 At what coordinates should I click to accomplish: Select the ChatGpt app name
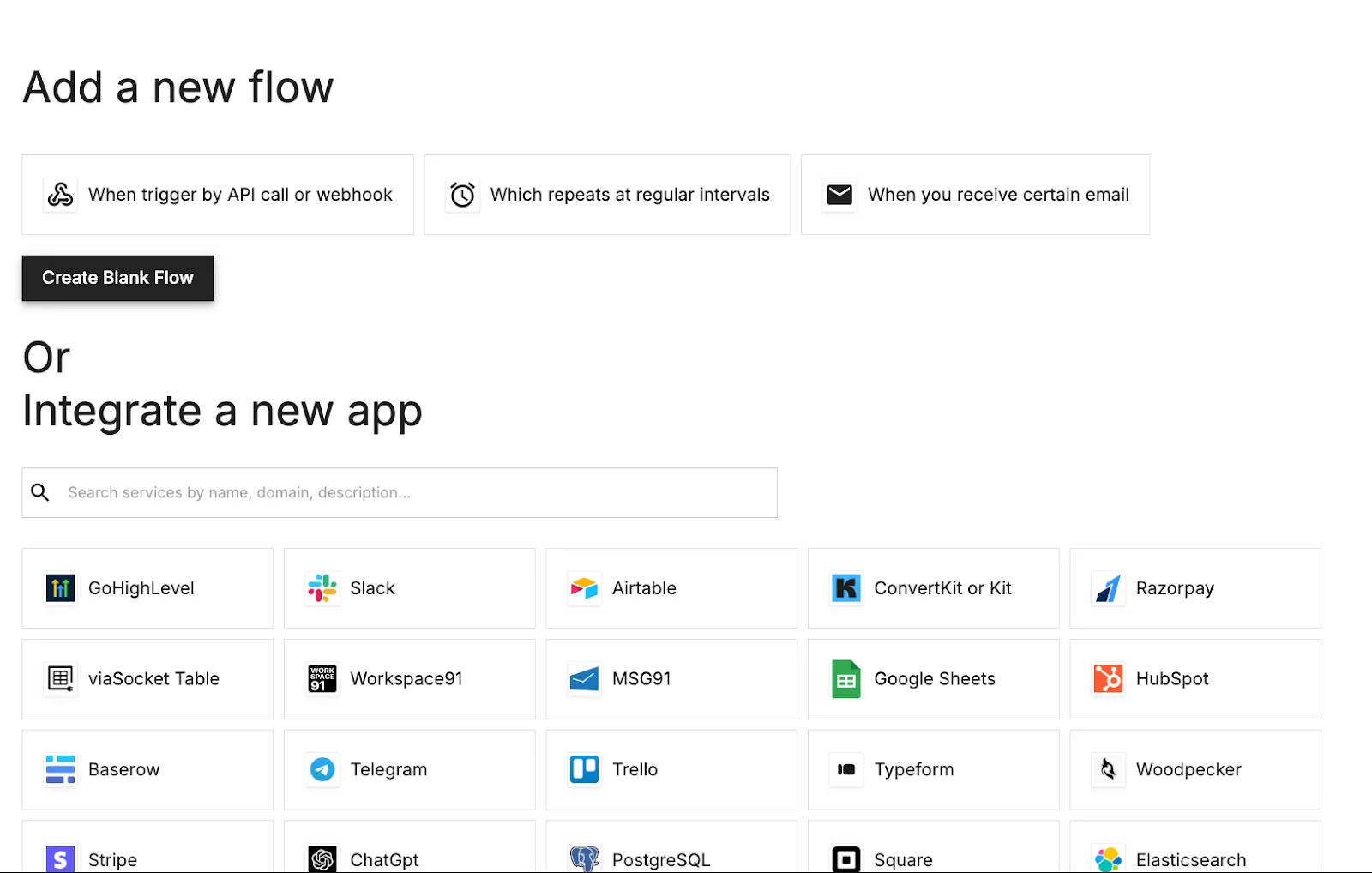[384, 860]
